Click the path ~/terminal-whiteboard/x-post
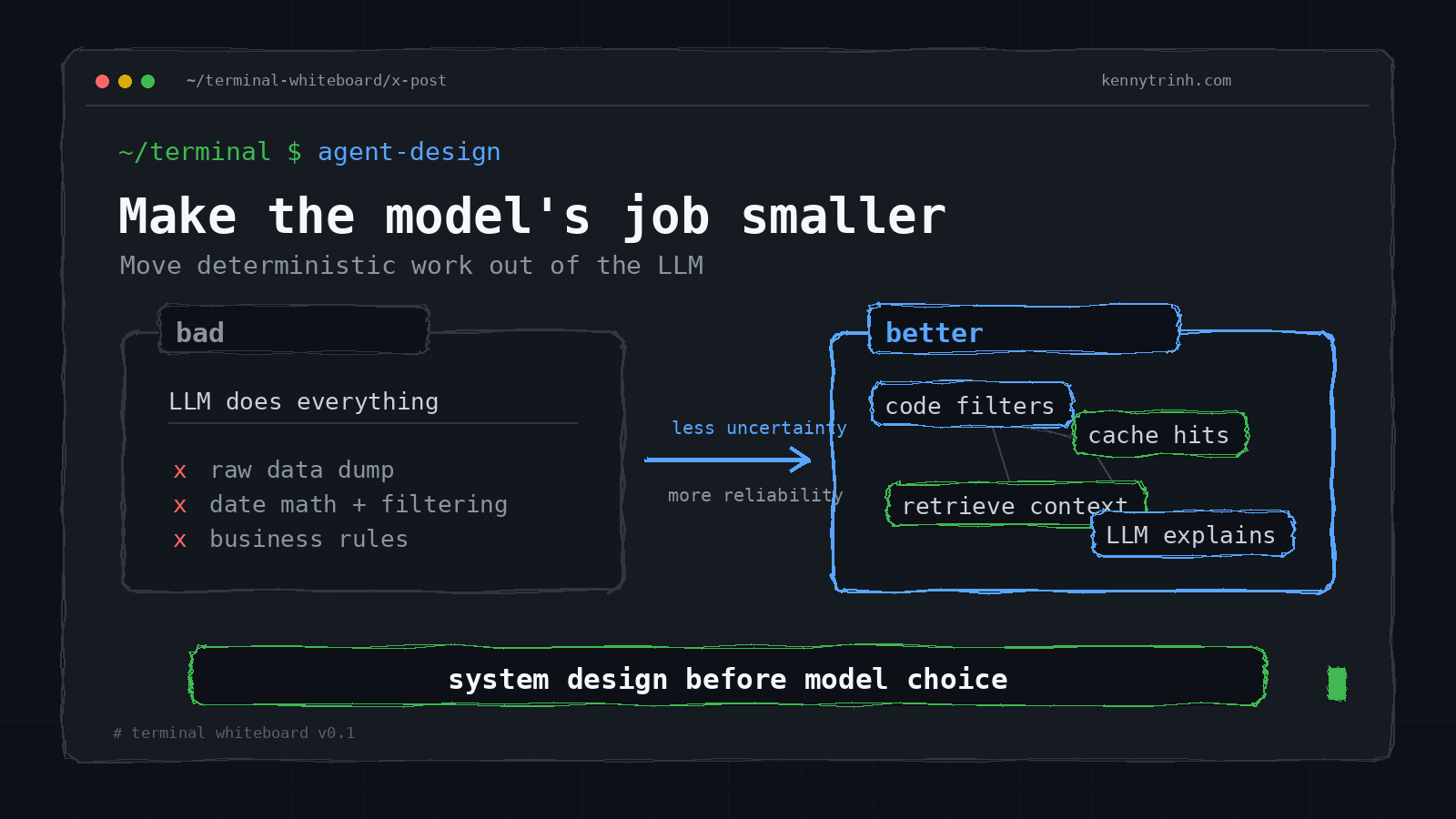This screenshot has width=1456, height=819. [x=317, y=80]
